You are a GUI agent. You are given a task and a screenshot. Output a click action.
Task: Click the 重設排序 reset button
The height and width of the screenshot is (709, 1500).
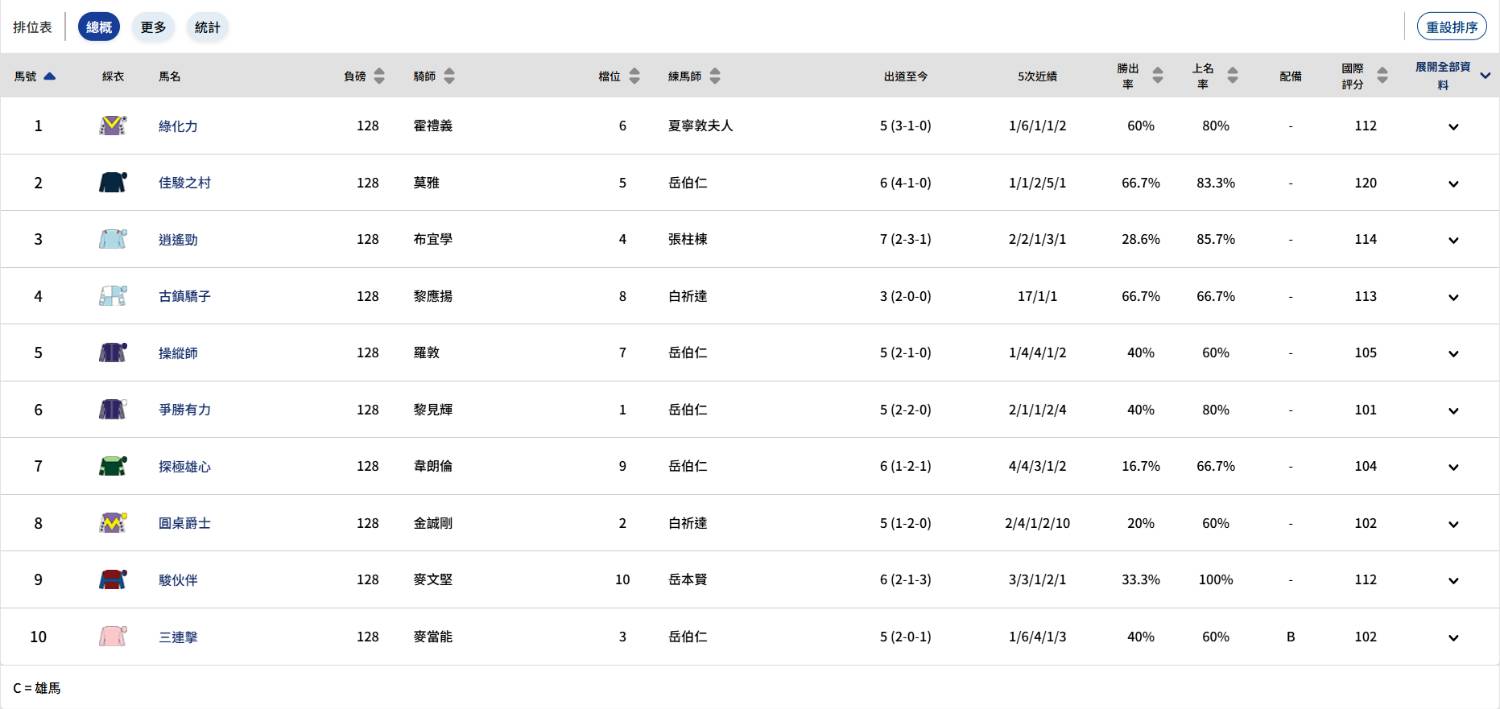click(x=1451, y=27)
